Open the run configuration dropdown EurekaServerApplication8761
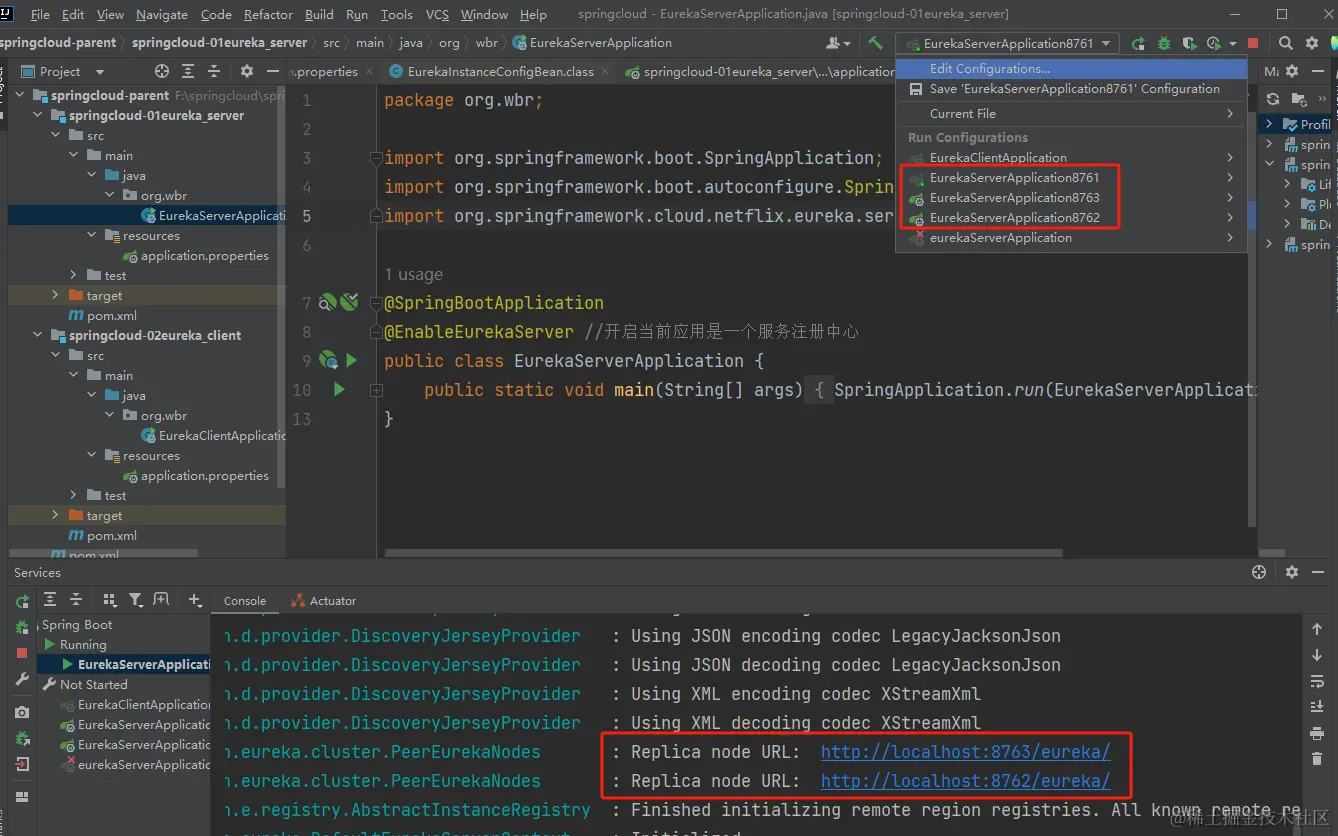The height and width of the screenshot is (836, 1338). tap(1007, 43)
